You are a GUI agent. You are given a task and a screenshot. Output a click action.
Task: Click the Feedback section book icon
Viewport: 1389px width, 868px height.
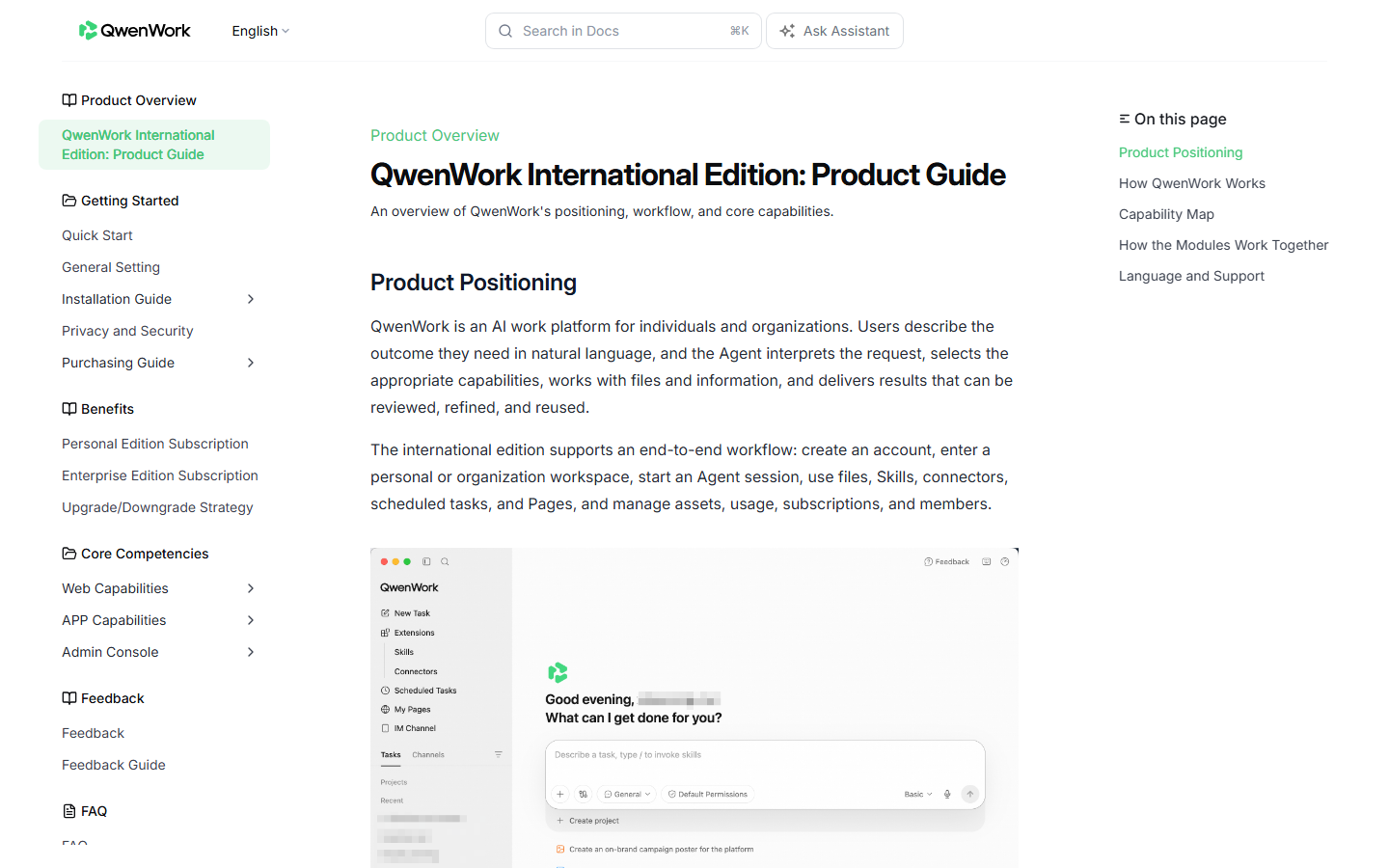pos(69,698)
